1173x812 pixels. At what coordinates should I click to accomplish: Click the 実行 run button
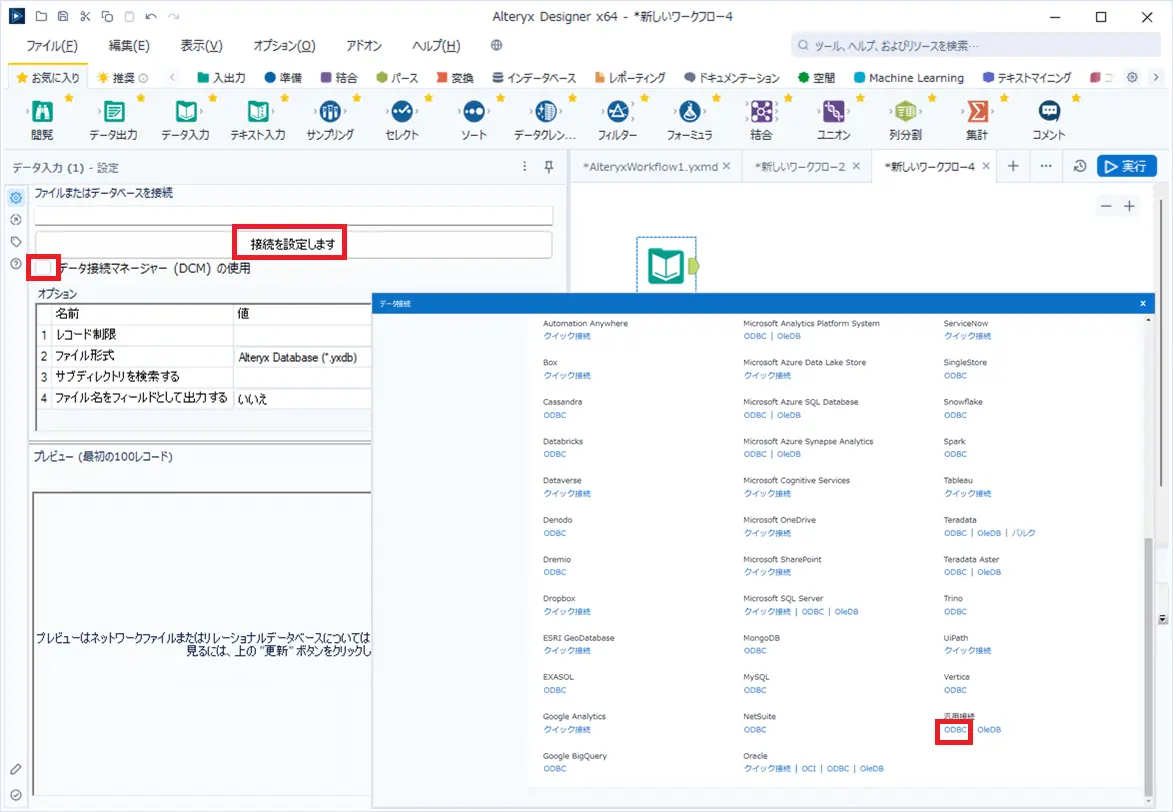[x=1127, y=166]
